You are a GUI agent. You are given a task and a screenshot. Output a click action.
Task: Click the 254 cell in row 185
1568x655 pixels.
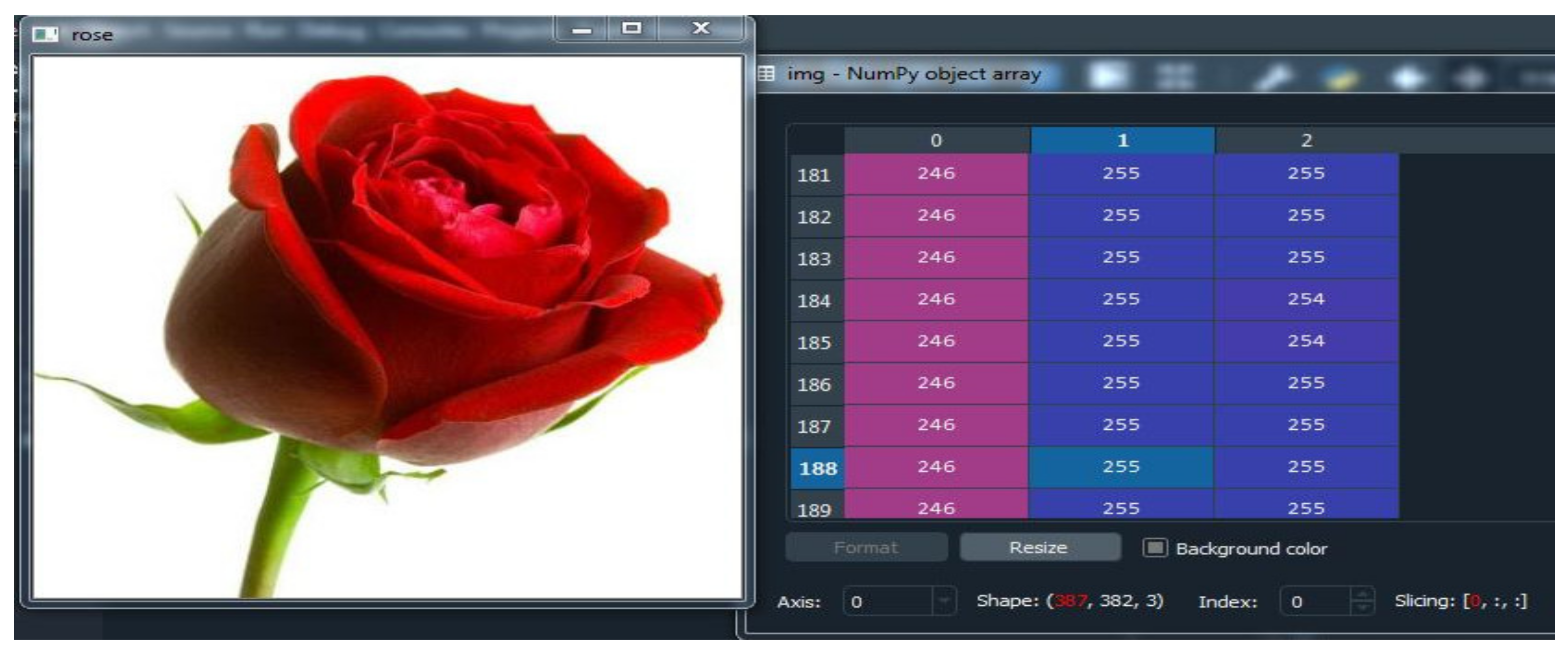1306,342
